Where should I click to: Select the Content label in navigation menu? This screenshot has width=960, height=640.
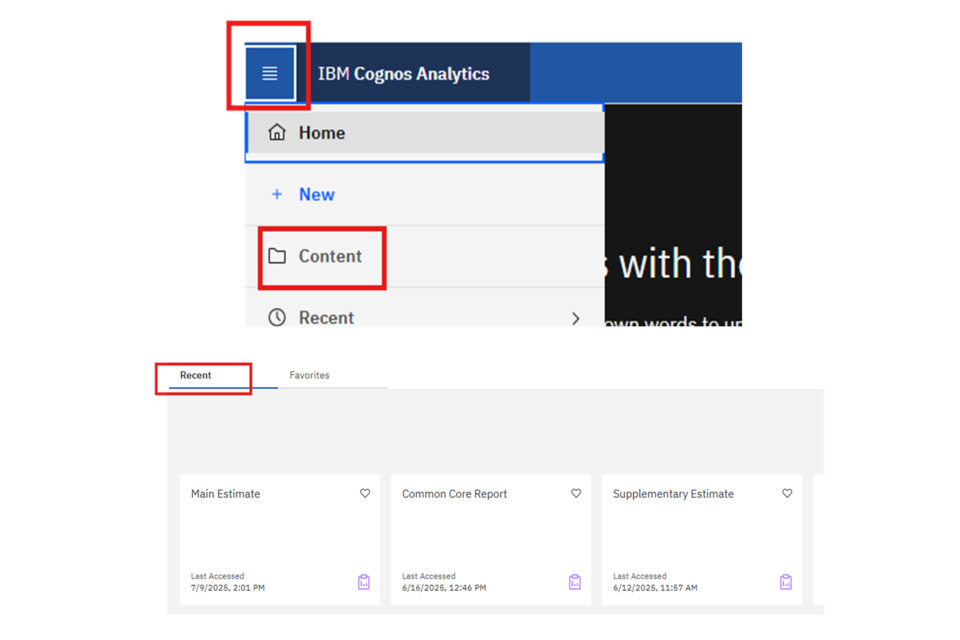pos(330,256)
